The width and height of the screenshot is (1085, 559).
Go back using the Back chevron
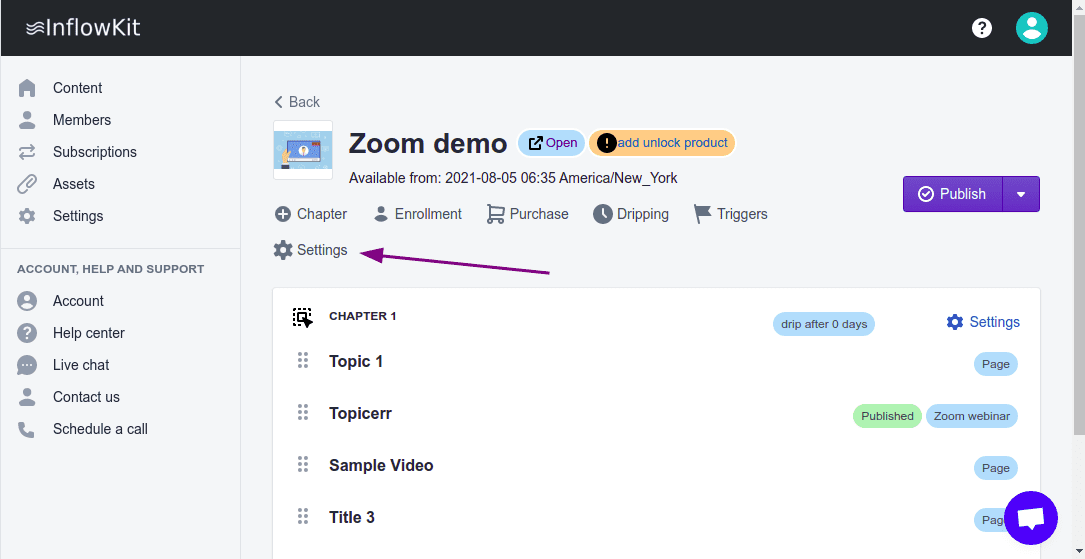coord(280,102)
